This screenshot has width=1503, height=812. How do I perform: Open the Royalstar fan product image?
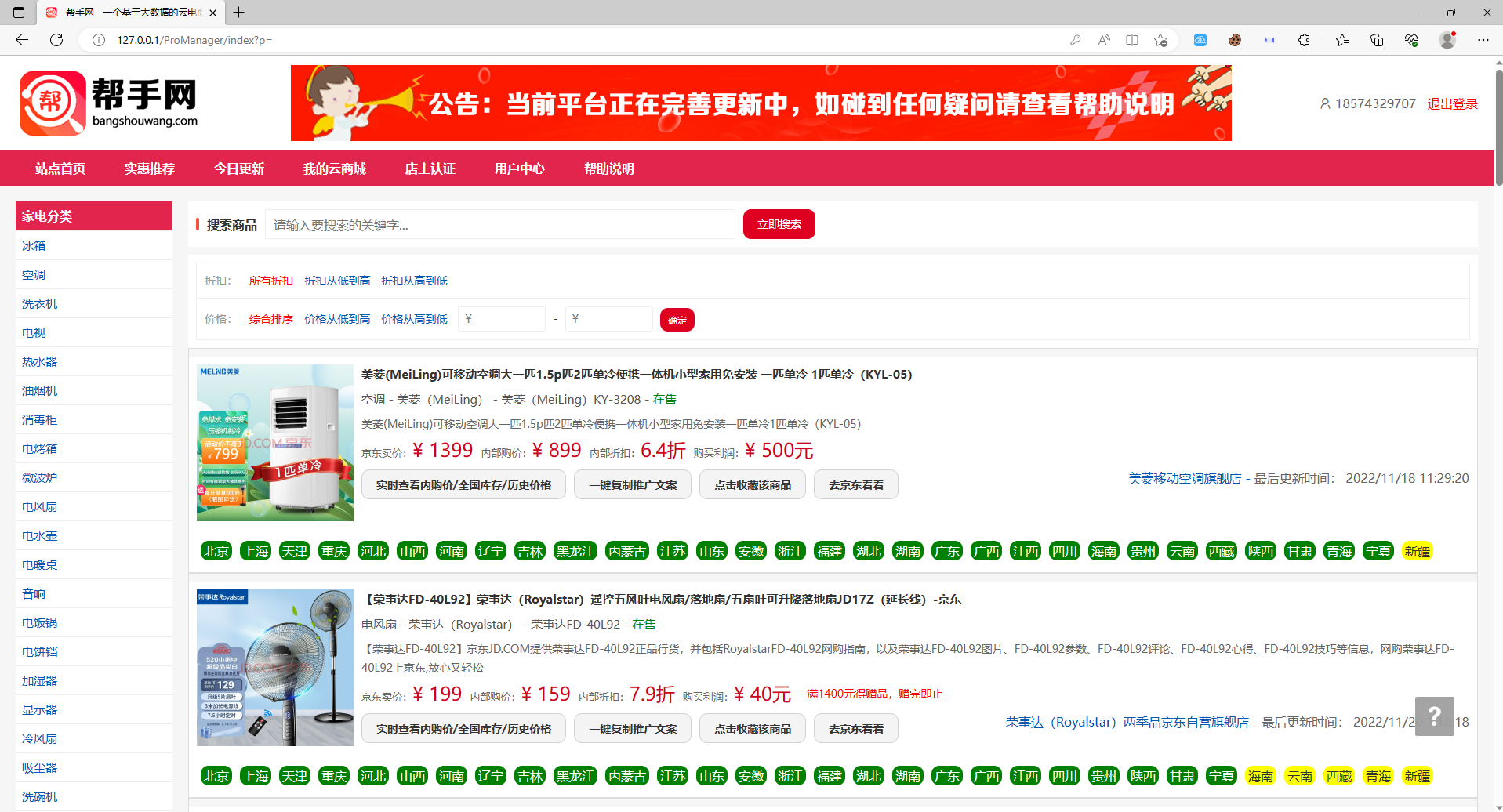[x=275, y=668]
